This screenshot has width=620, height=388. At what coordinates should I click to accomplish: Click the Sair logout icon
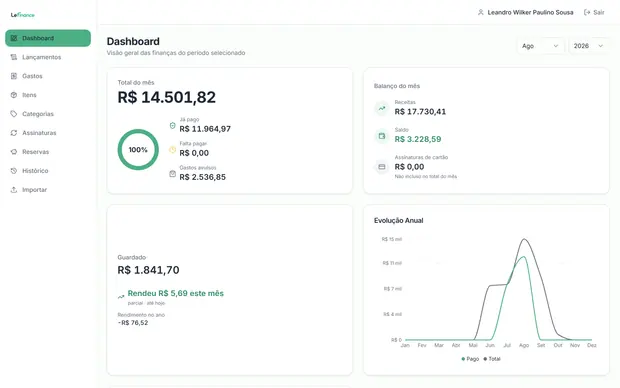coord(587,12)
